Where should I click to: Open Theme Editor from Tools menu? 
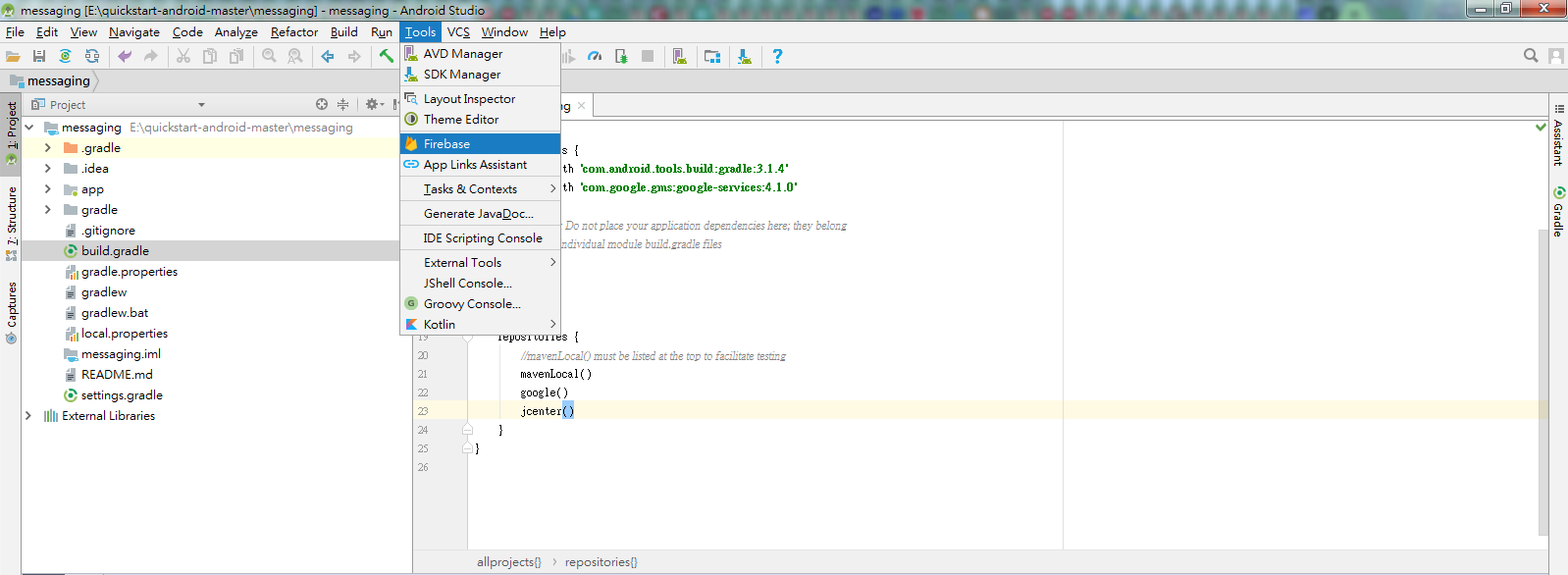click(x=480, y=120)
